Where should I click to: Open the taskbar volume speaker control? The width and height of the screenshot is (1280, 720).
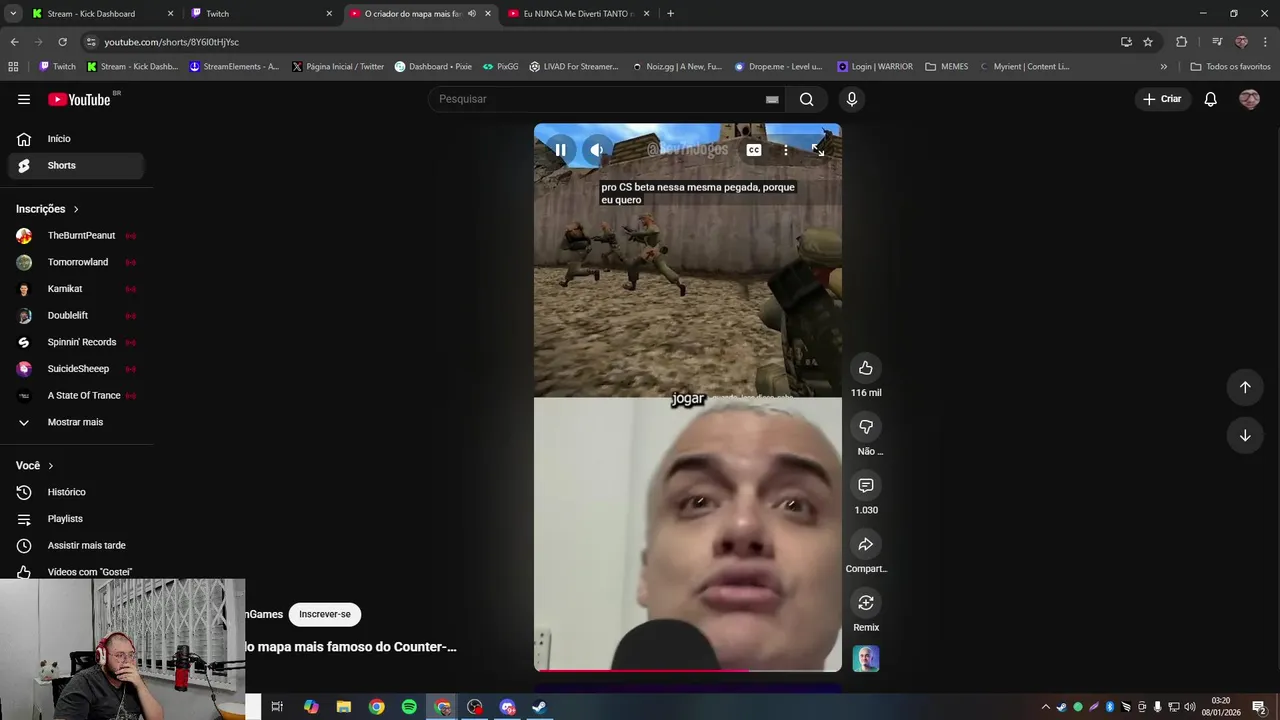[1190, 707]
